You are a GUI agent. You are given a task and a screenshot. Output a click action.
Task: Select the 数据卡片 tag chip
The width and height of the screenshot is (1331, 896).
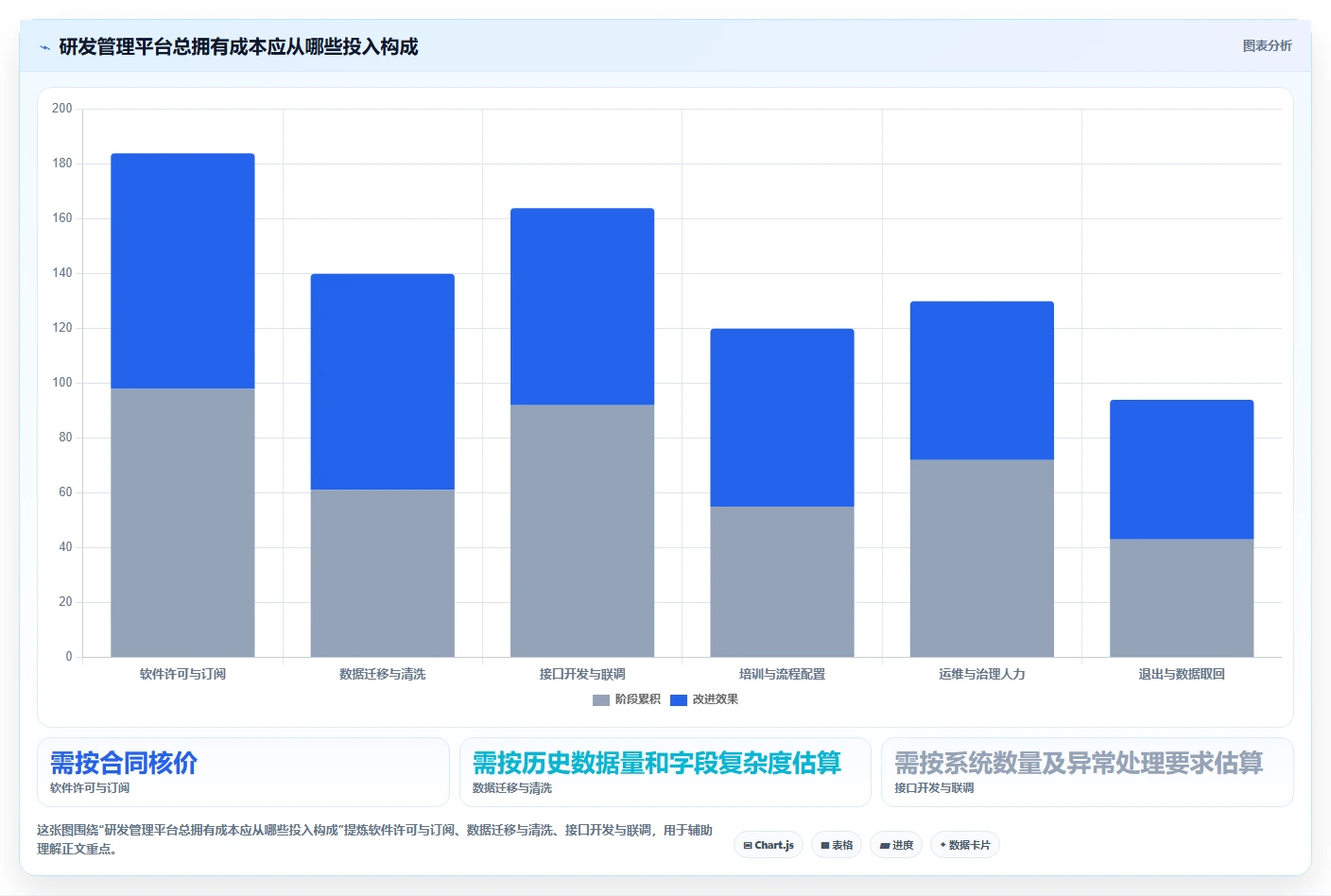pos(965,845)
